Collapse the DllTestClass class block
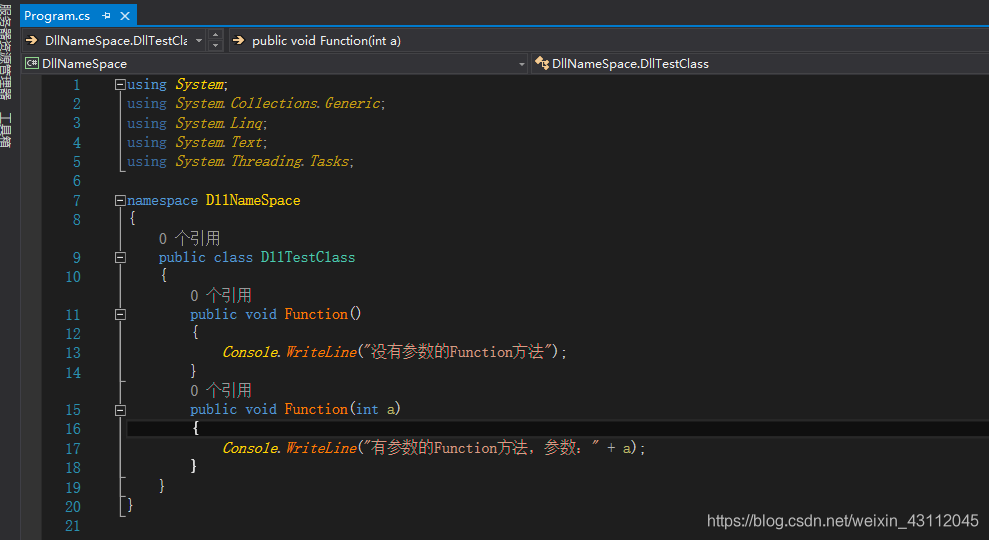Image resolution: width=989 pixels, height=540 pixels. coord(120,257)
